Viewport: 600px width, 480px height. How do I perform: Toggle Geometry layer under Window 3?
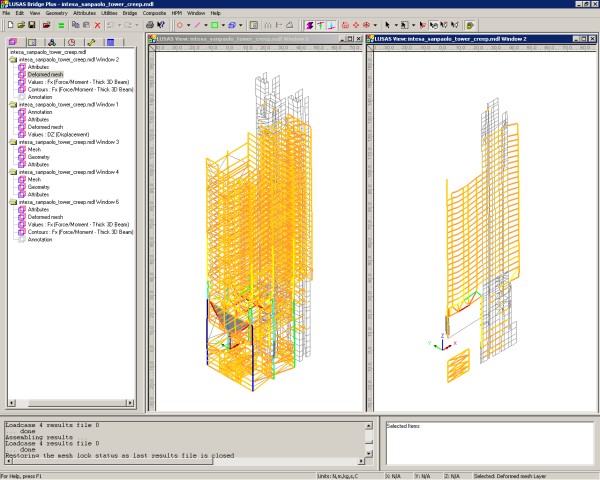[38, 156]
